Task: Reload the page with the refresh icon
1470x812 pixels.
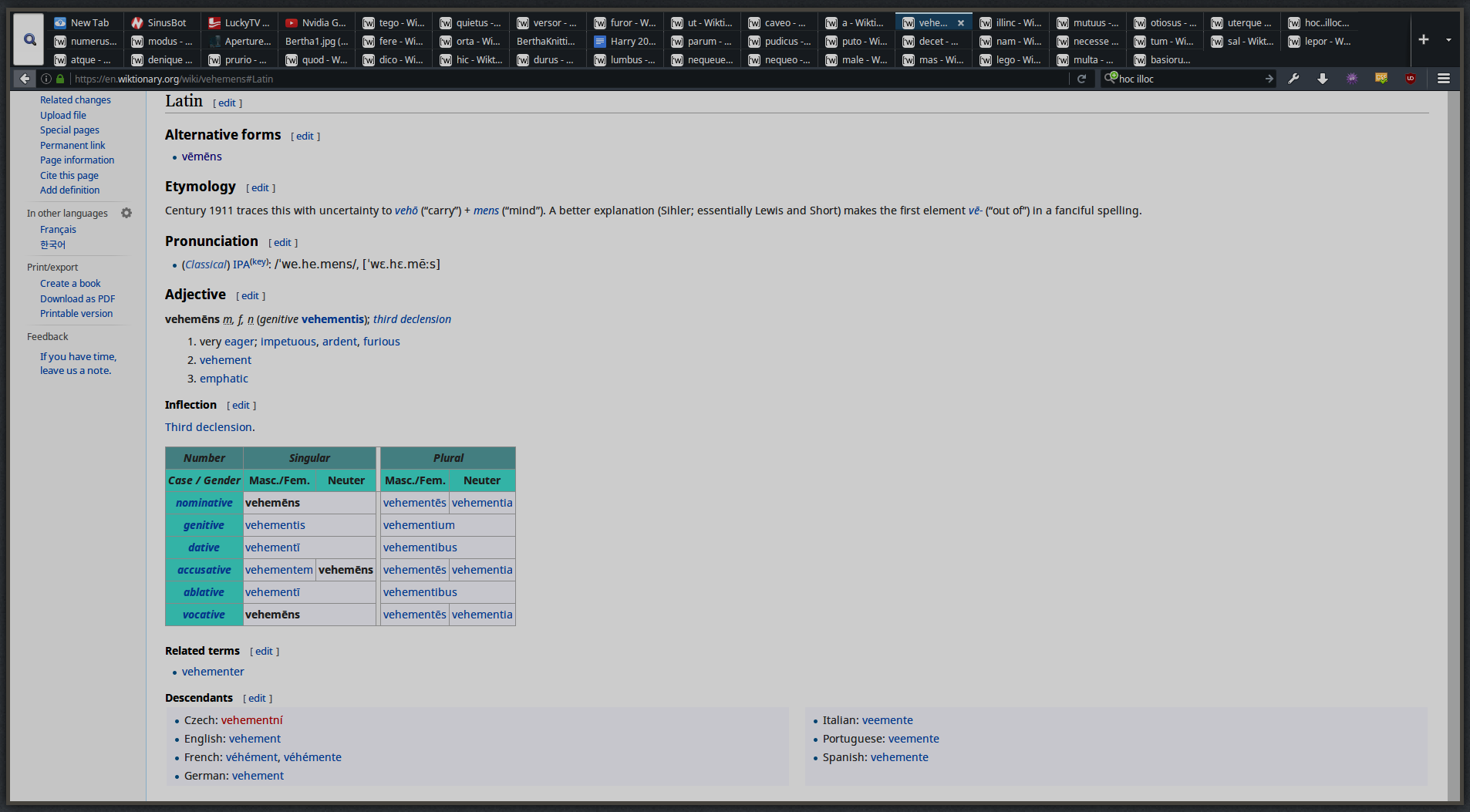Action: (1081, 79)
